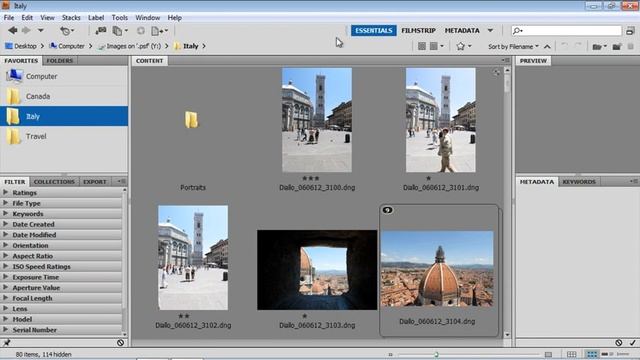Viewport: 640px width, 360px height.
Task: Click the rotate counterclockwise icon
Action: 564,46
